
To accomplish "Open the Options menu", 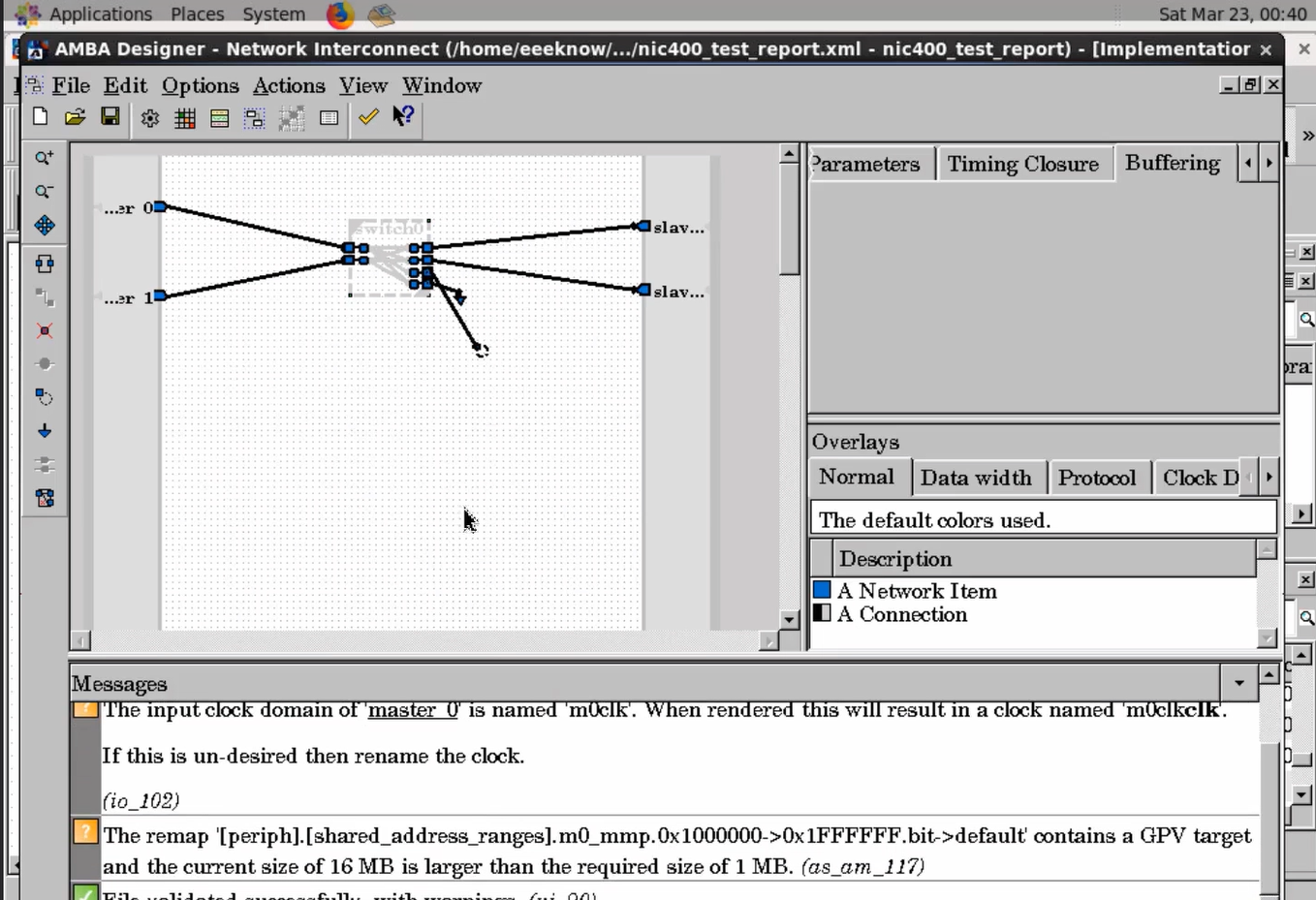I will [x=201, y=85].
